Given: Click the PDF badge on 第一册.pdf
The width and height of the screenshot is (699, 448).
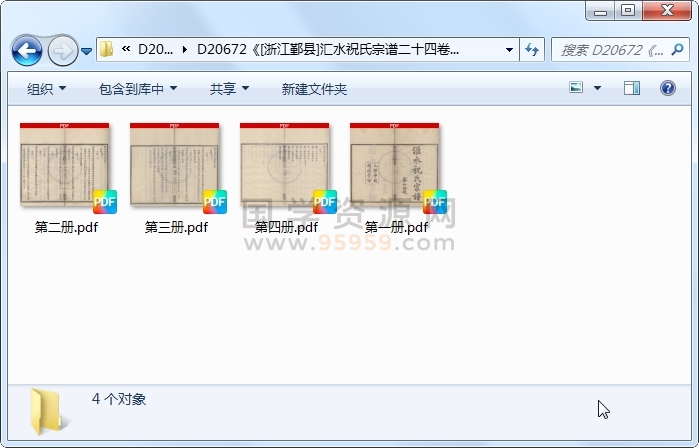Looking at the screenshot, I should pyautogui.click(x=435, y=202).
